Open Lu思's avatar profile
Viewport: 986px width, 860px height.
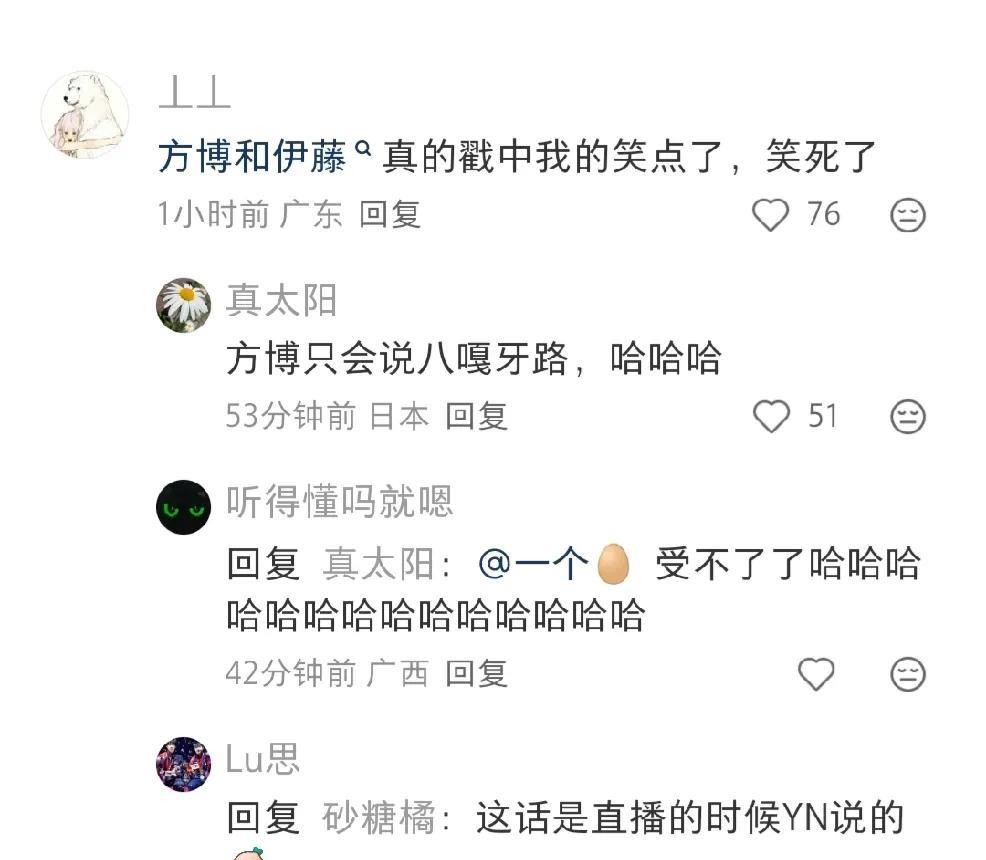coord(184,764)
